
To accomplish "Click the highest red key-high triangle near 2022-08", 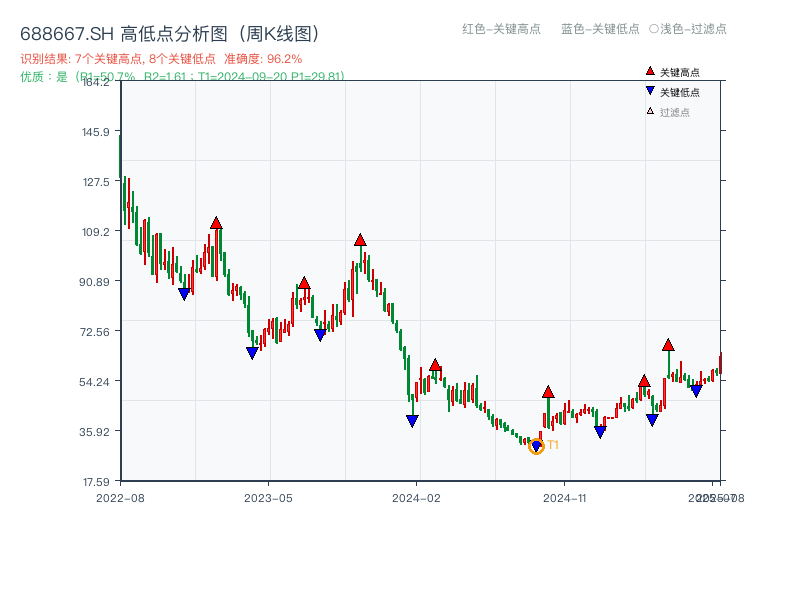I will 216,224.
